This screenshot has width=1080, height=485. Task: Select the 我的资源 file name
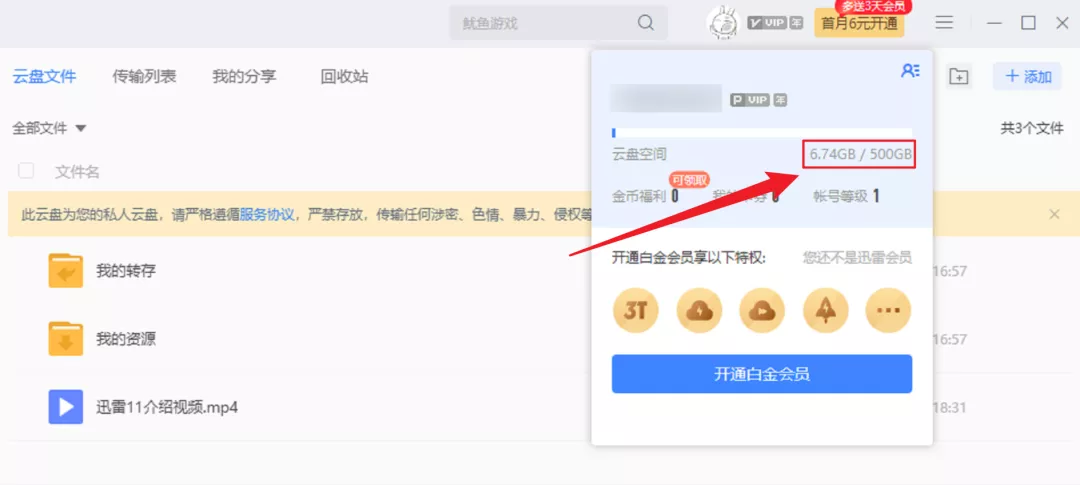pyautogui.click(x=126, y=339)
